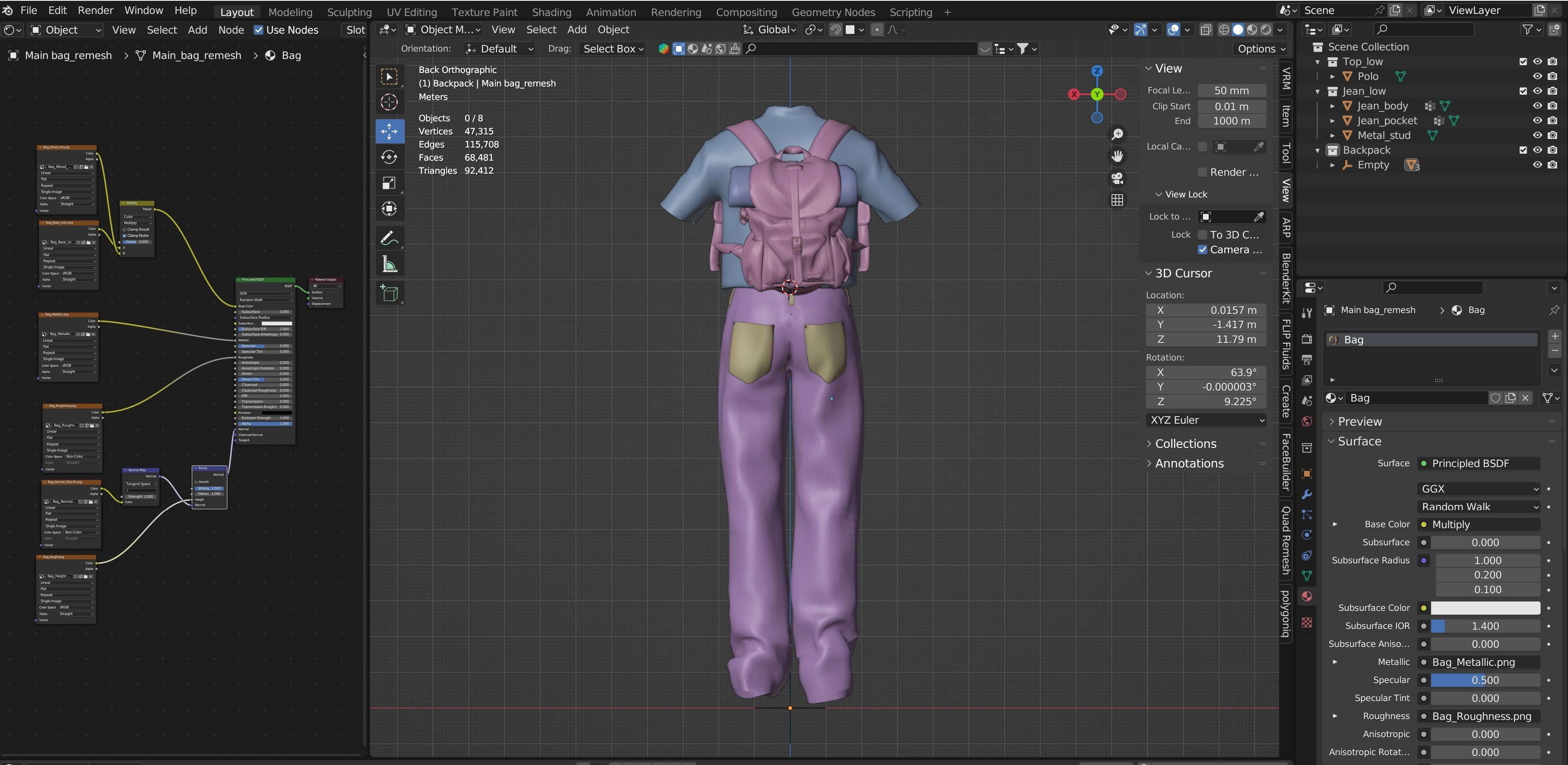
Task: Open the viewport Object menu
Action: pos(613,29)
